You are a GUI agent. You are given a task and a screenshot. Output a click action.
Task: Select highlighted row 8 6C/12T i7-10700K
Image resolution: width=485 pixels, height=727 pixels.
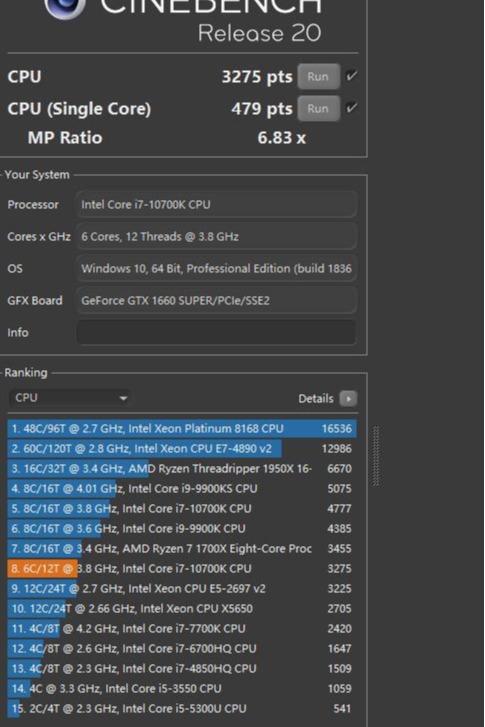(x=182, y=568)
